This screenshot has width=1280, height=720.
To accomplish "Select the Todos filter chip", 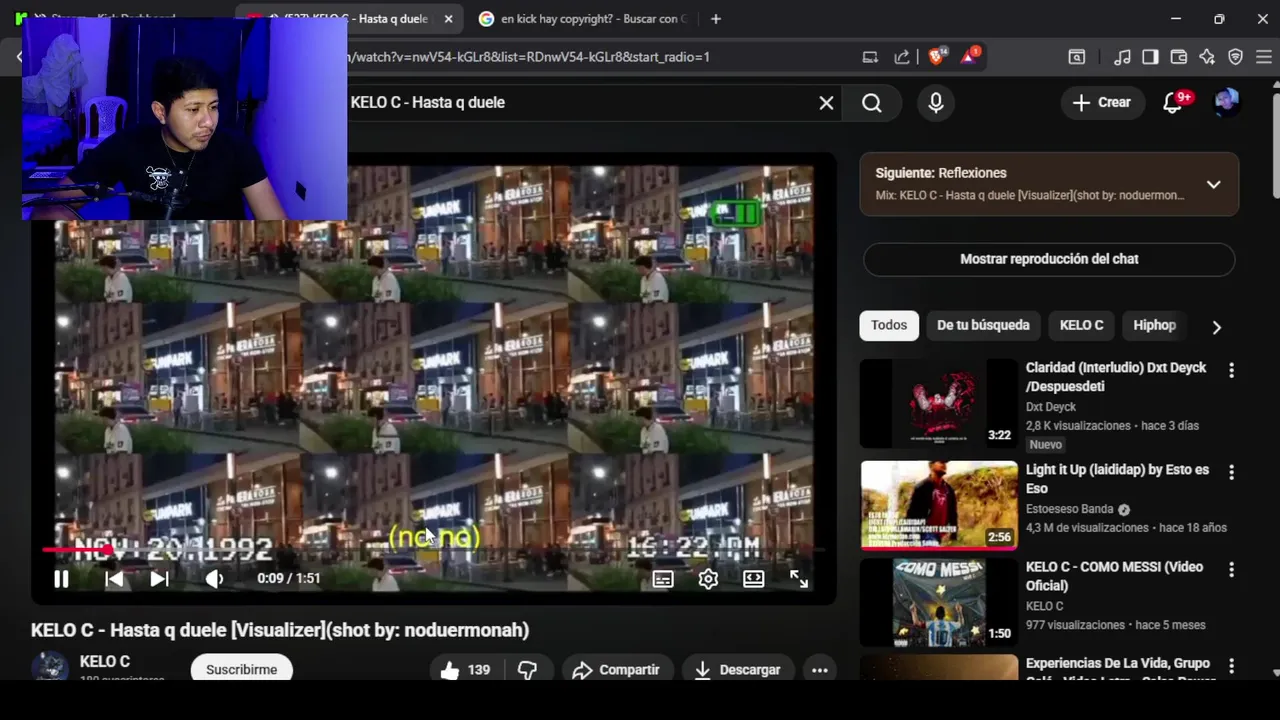I will coord(889,325).
